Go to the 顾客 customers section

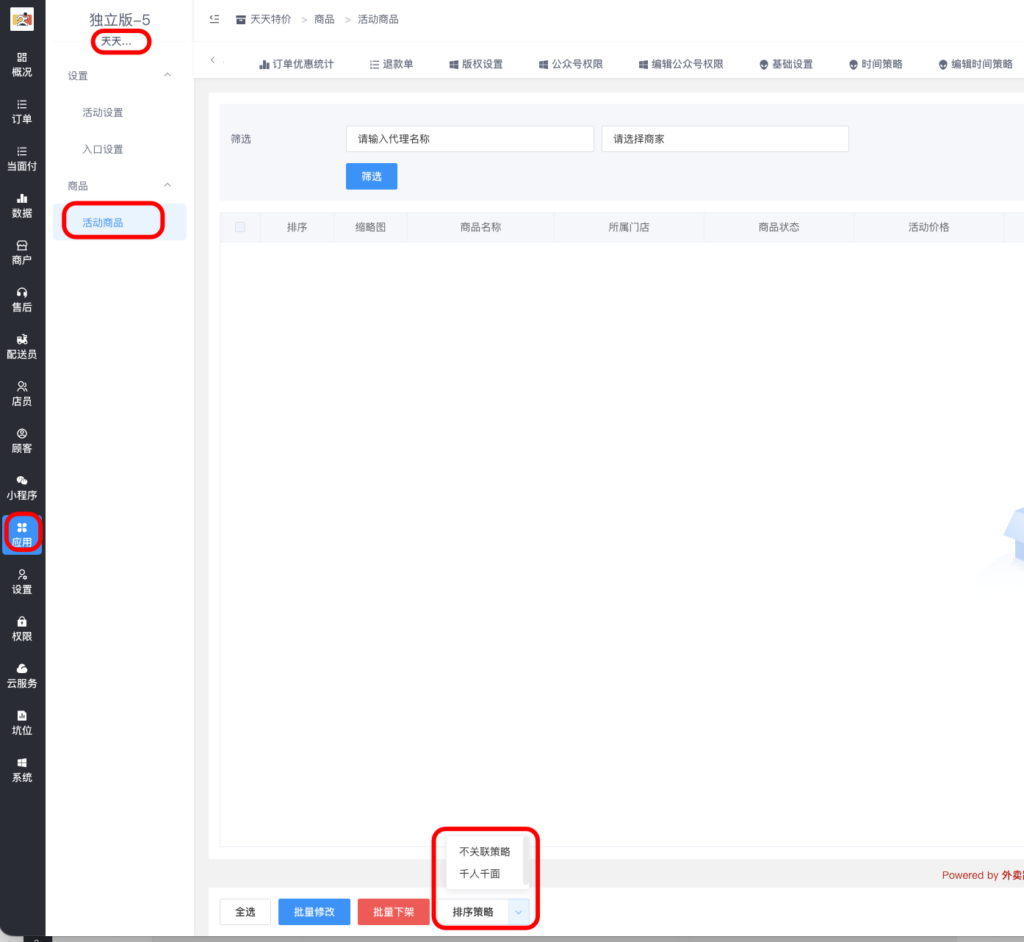pos(21,441)
